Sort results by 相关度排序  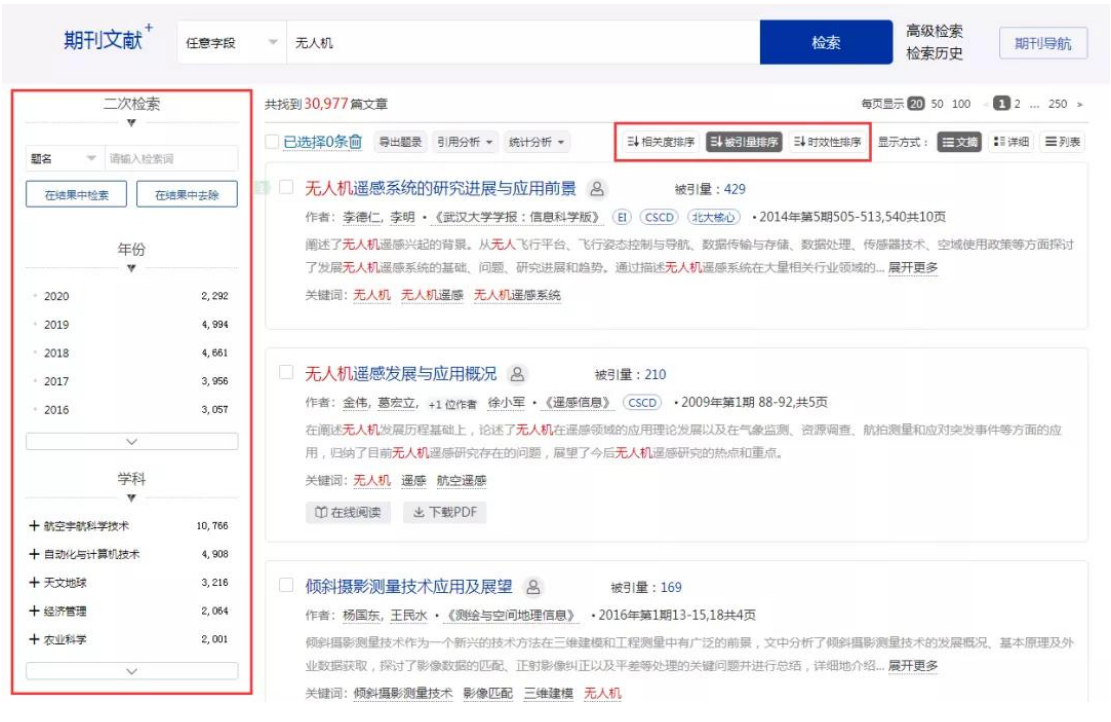(660, 143)
